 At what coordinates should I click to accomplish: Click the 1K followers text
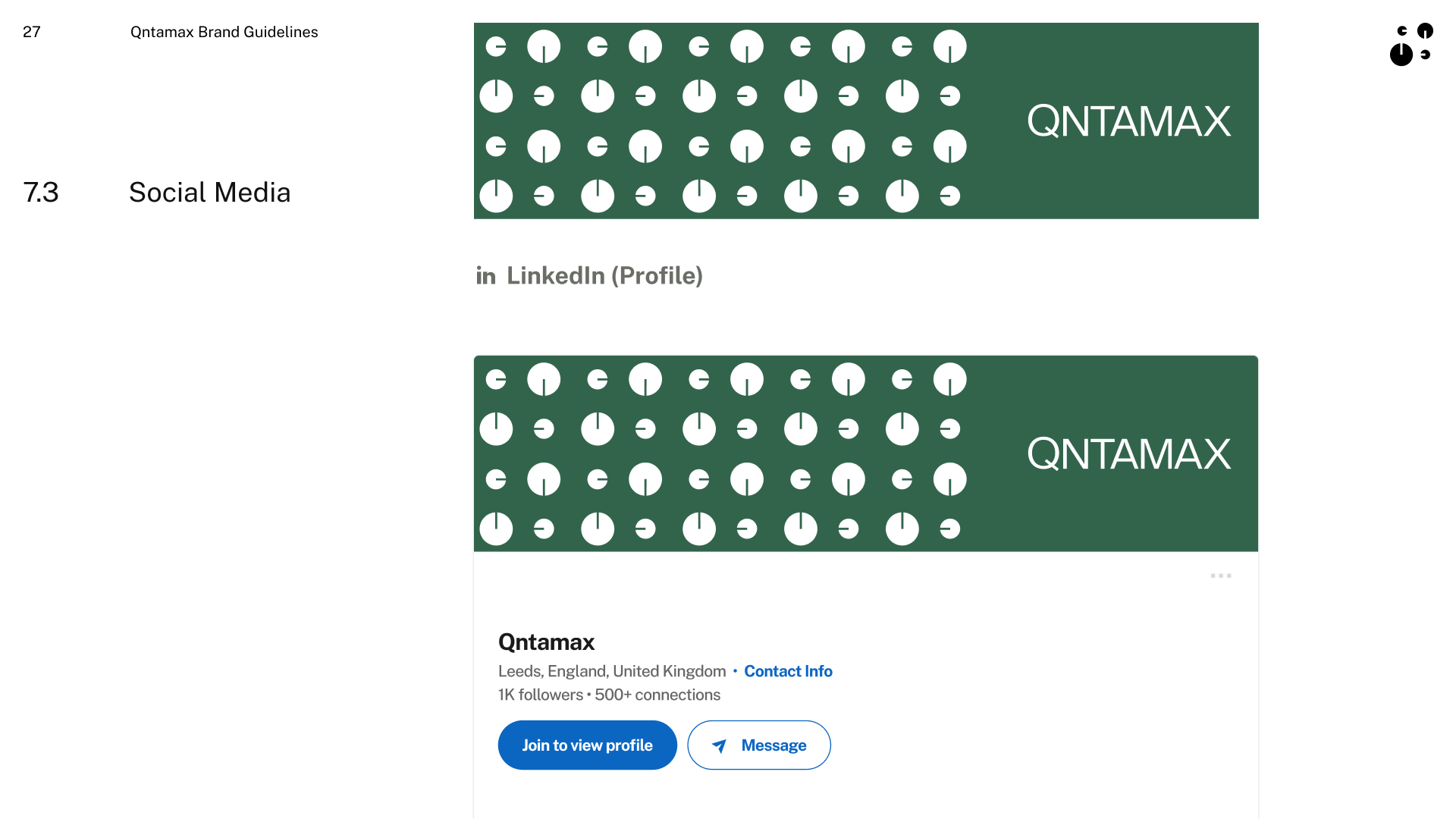[x=541, y=695]
